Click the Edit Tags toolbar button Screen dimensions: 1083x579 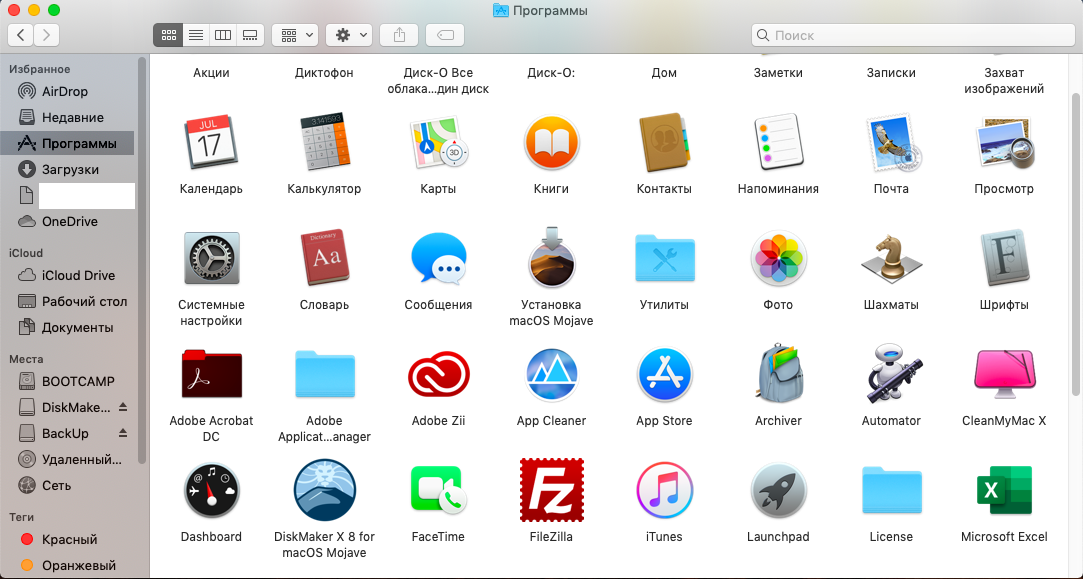[x=445, y=35]
